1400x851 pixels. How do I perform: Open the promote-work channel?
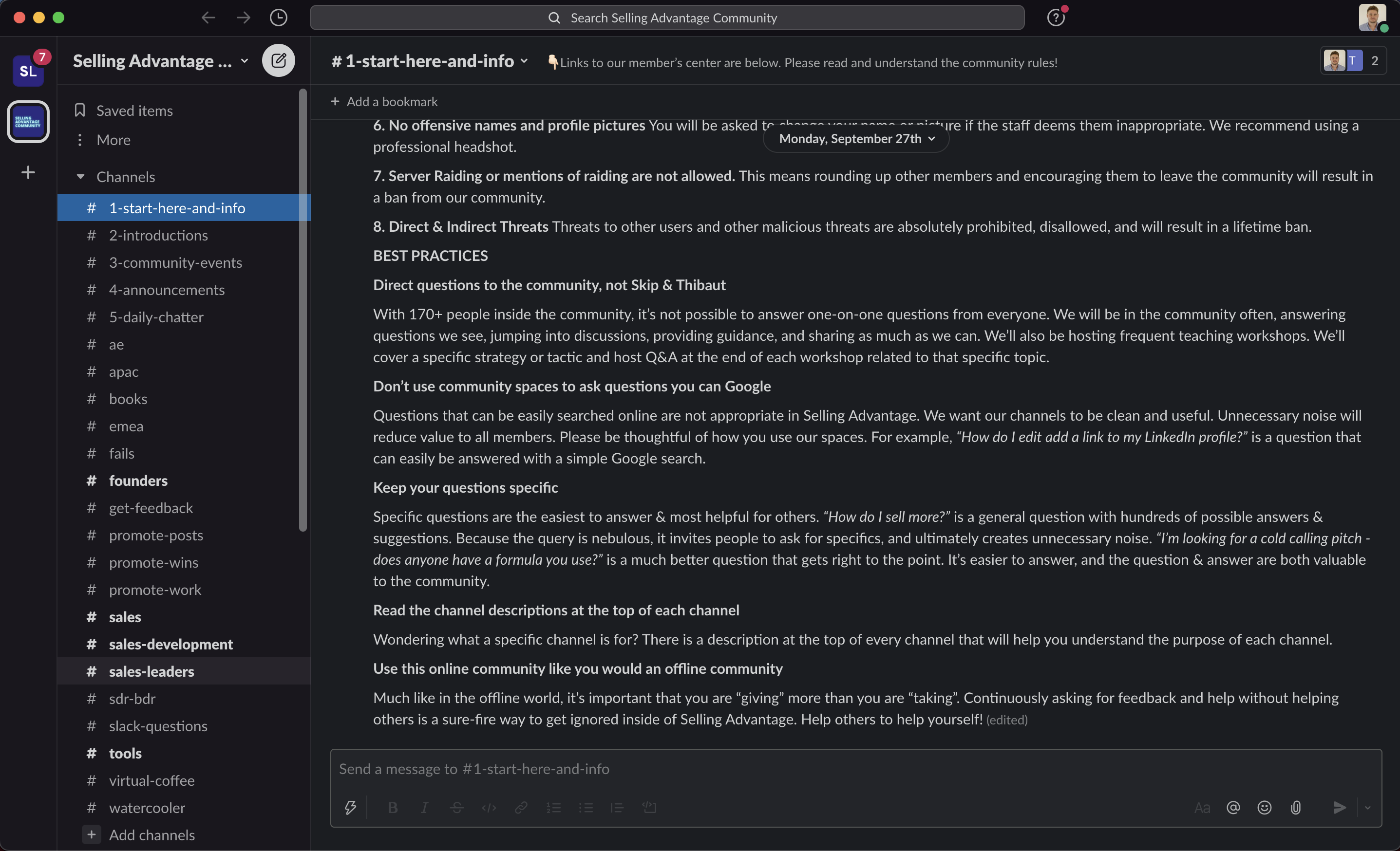coord(184,589)
